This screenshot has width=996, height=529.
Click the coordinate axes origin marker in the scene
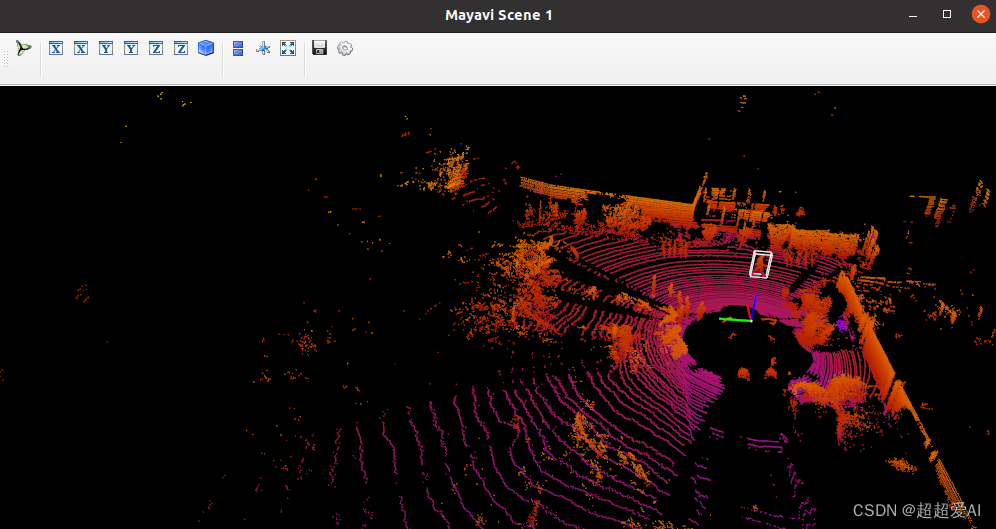click(x=751, y=320)
